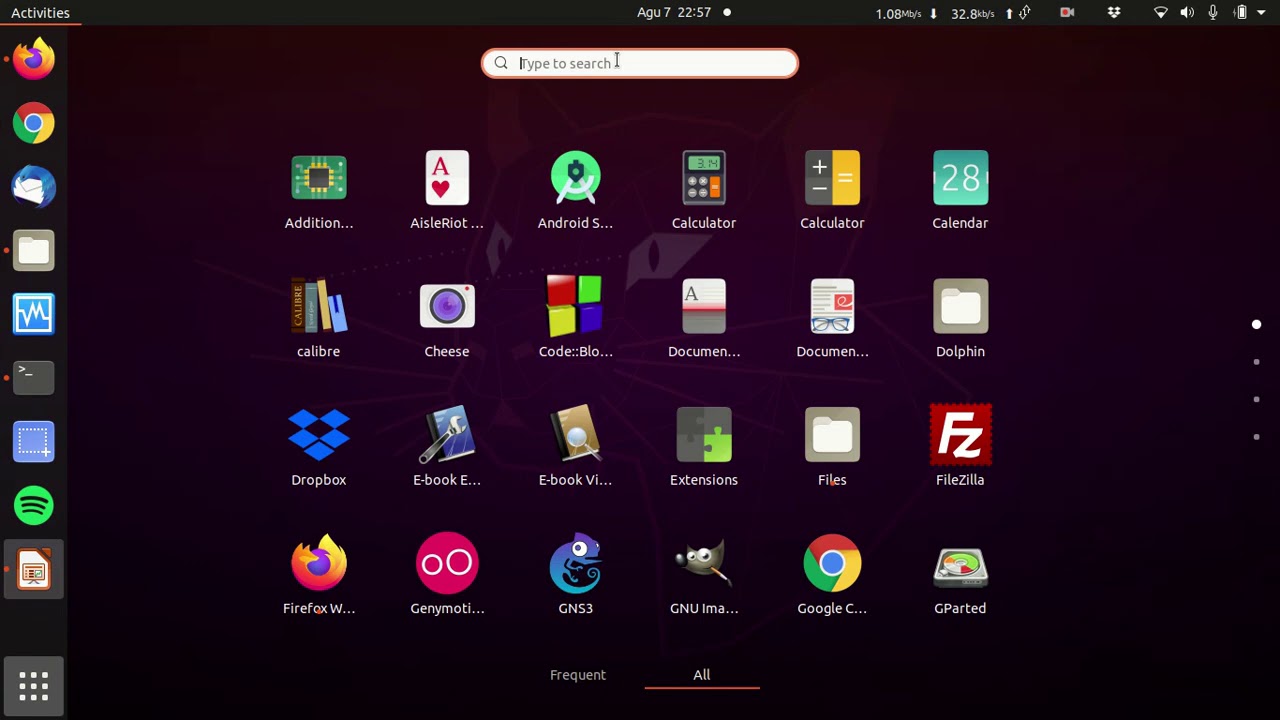Open Terminal from the dock
The height and width of the screenshot is (720, 1280).
[x=34, y=378]
